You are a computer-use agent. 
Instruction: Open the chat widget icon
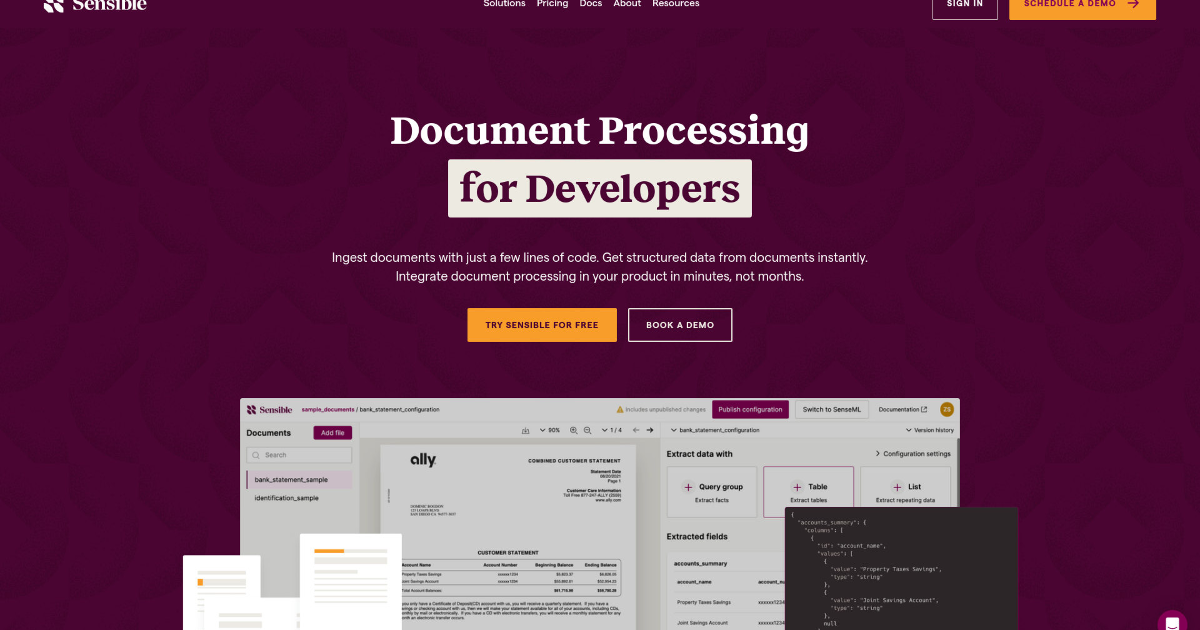[x=1172, y=621]
